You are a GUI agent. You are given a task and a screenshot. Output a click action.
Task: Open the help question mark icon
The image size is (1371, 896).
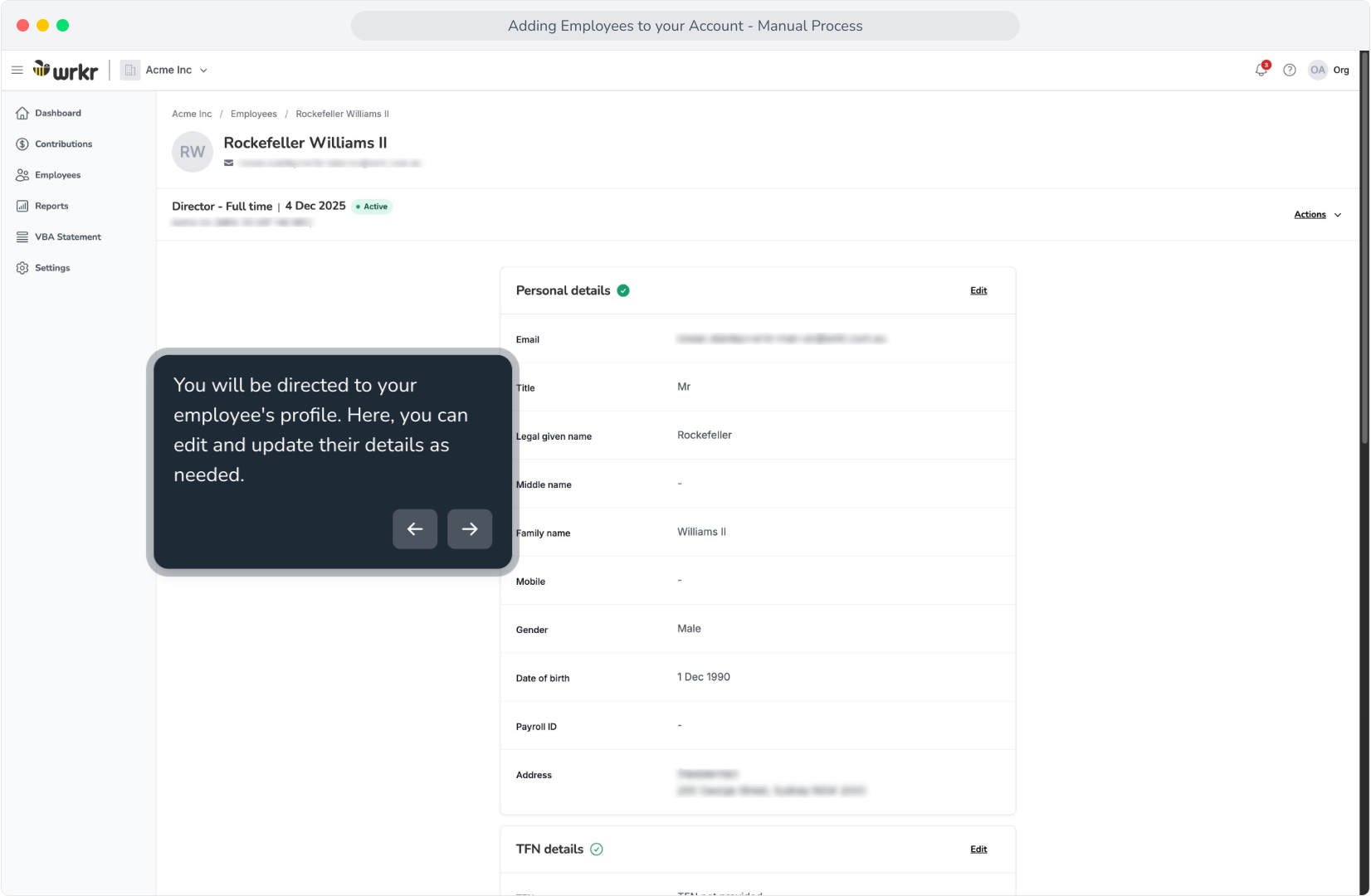pos(1290,71)
